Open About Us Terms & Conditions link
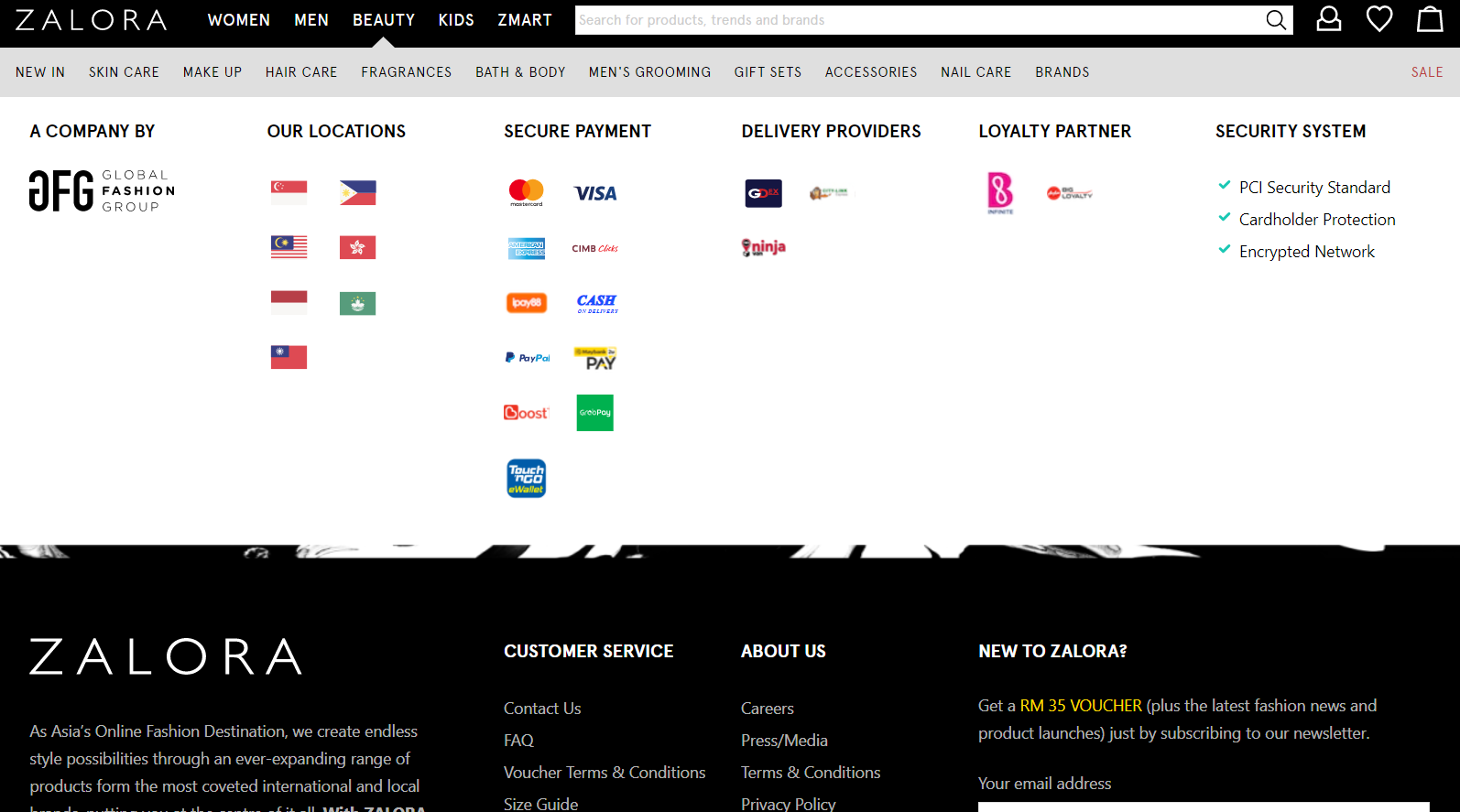 point(811,773)
